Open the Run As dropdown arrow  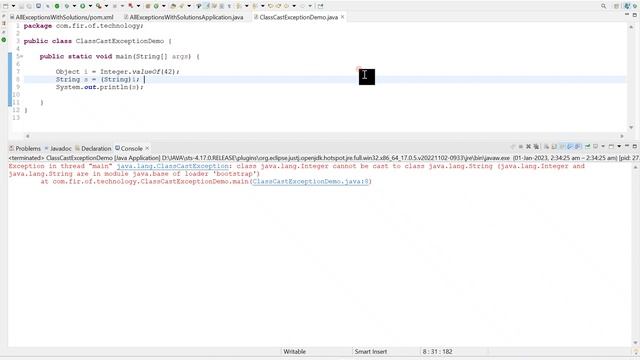click(90, 6)
